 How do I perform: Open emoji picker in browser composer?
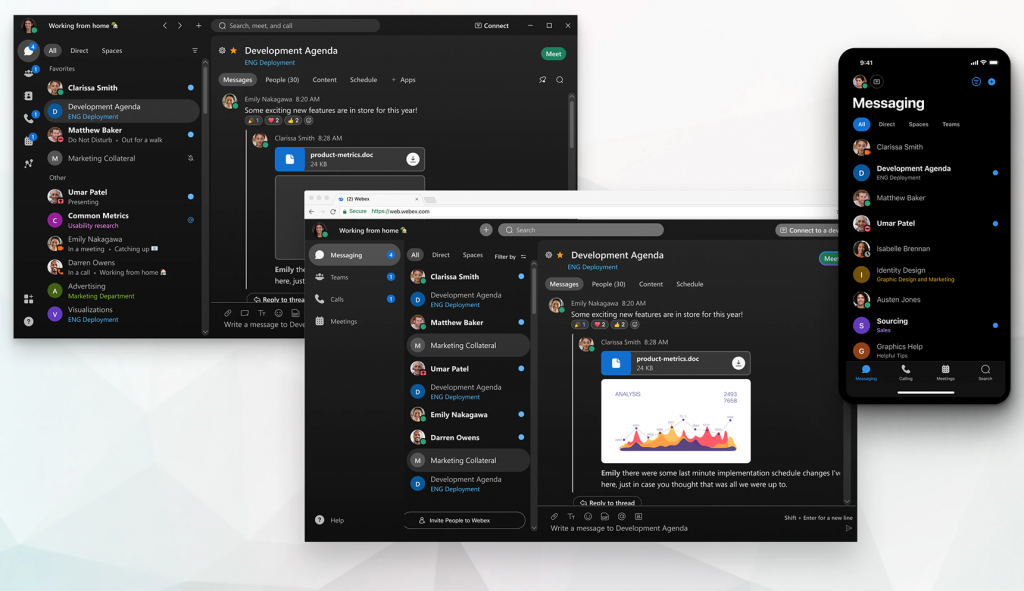coord(588,517)
